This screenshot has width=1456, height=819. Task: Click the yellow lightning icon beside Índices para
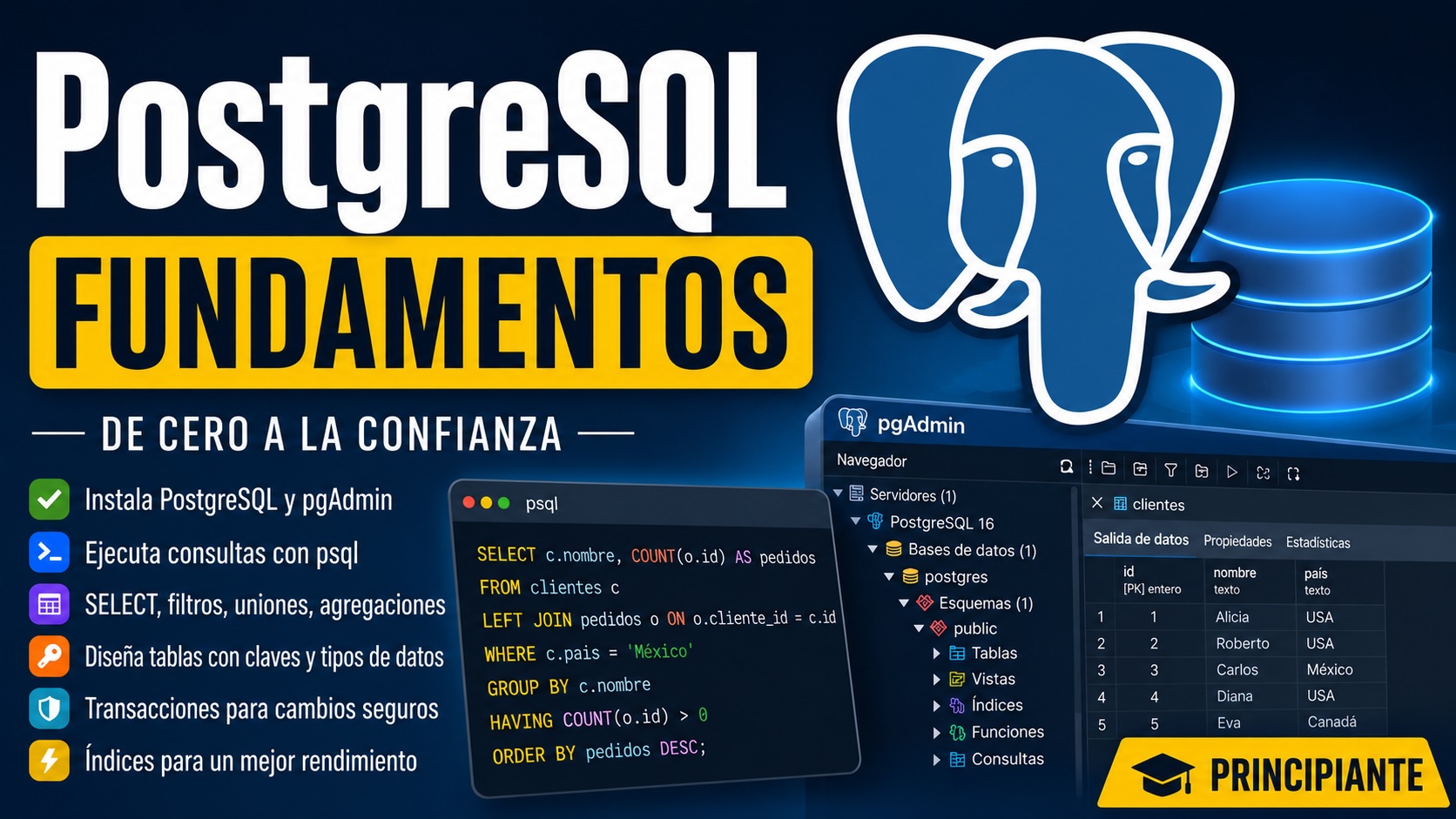pos(50,761)
